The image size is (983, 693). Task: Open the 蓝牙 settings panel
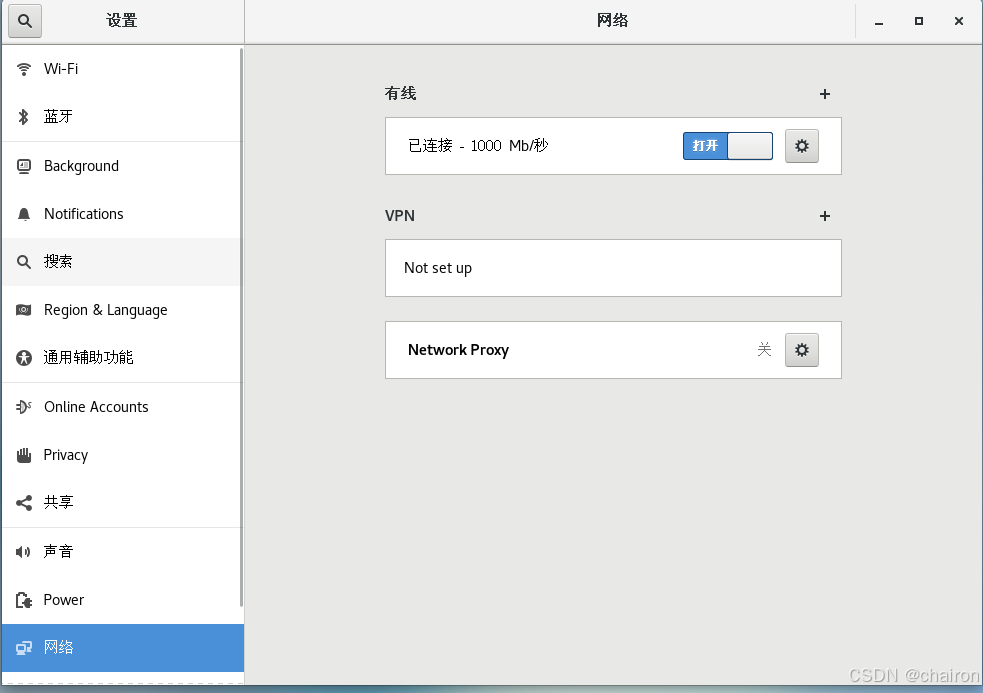(x=122, y=117)
